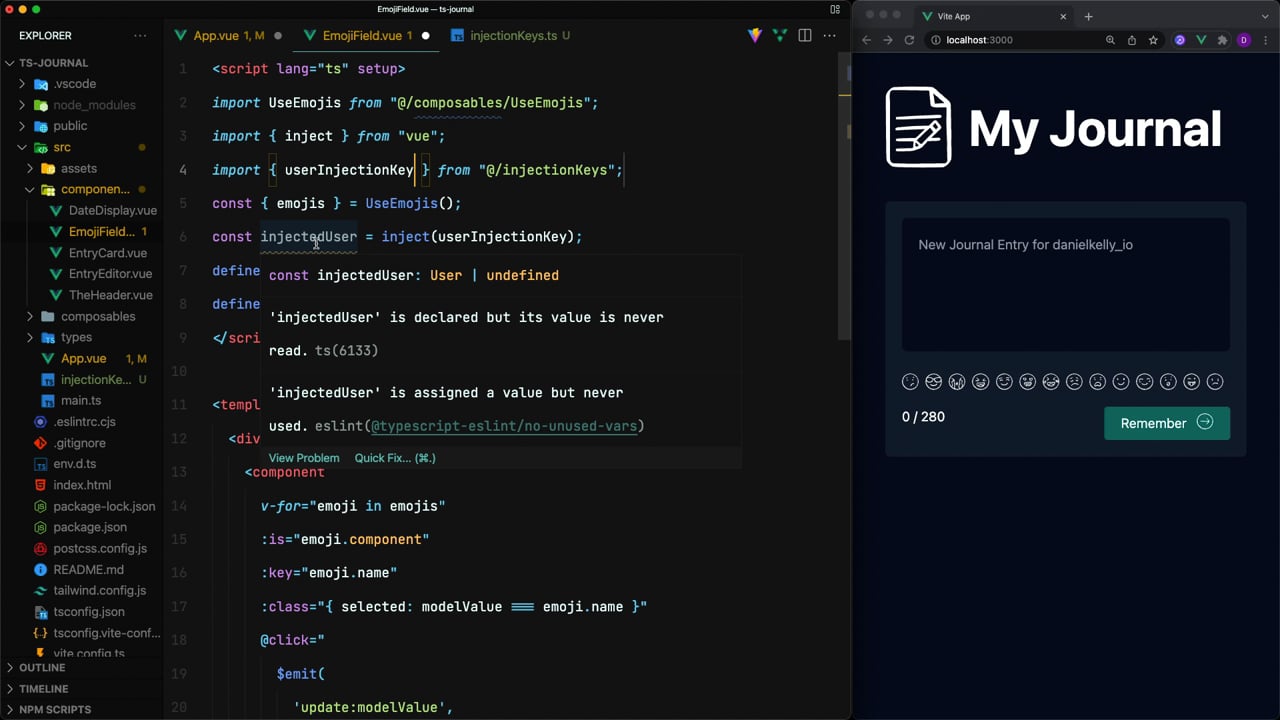This screenshot has height=720, width=1280.
Task: Expand the types folder
Action: pyautogui.click(x=30, y=337)
